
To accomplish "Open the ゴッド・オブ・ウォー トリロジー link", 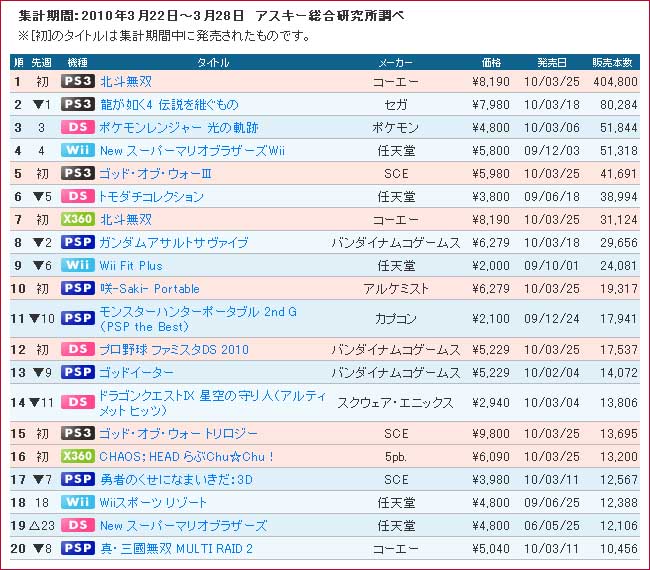I will (x=179, y=434).
